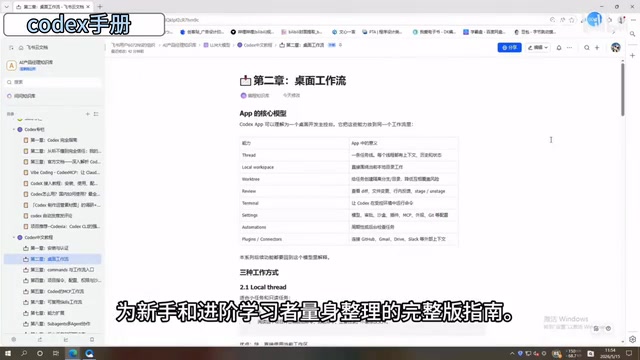Expand the system tray hidden icons chevron
Viewport: 640px width, 360px height.
pos(512,353)
